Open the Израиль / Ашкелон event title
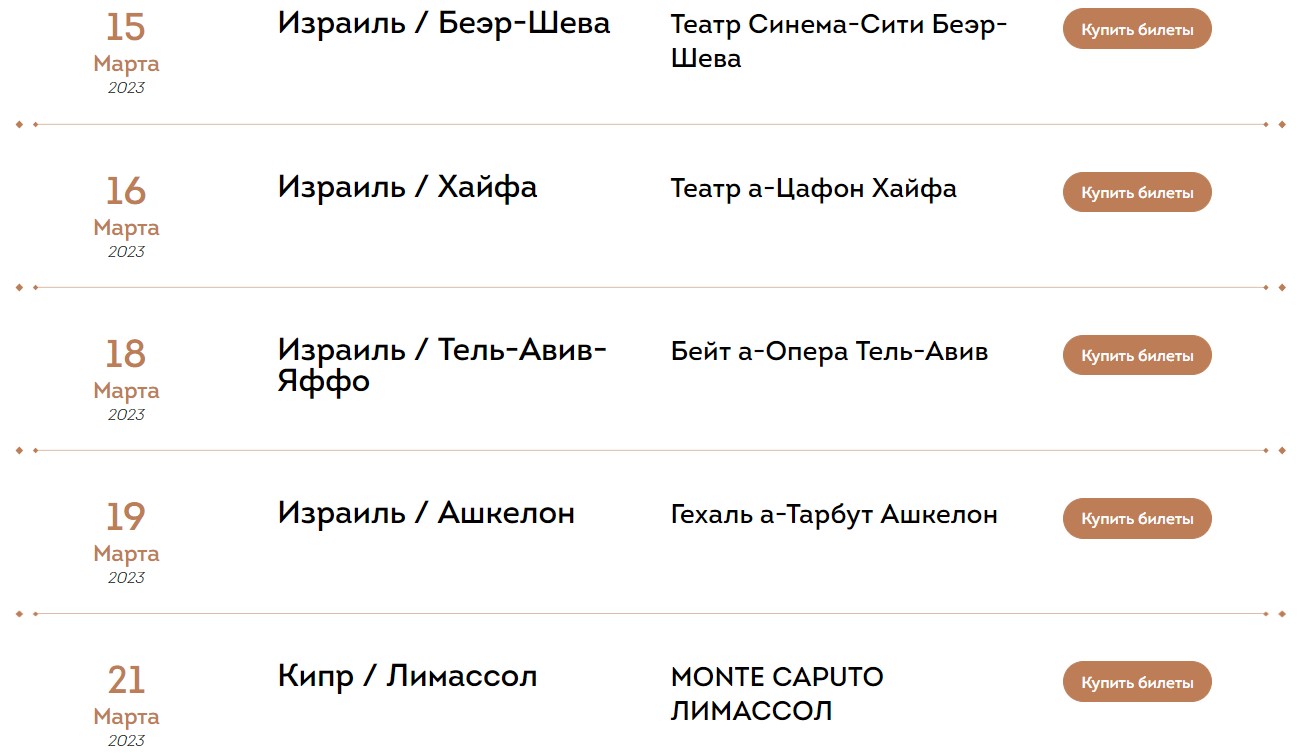1299x754 pixels. (x=426, y=513)
